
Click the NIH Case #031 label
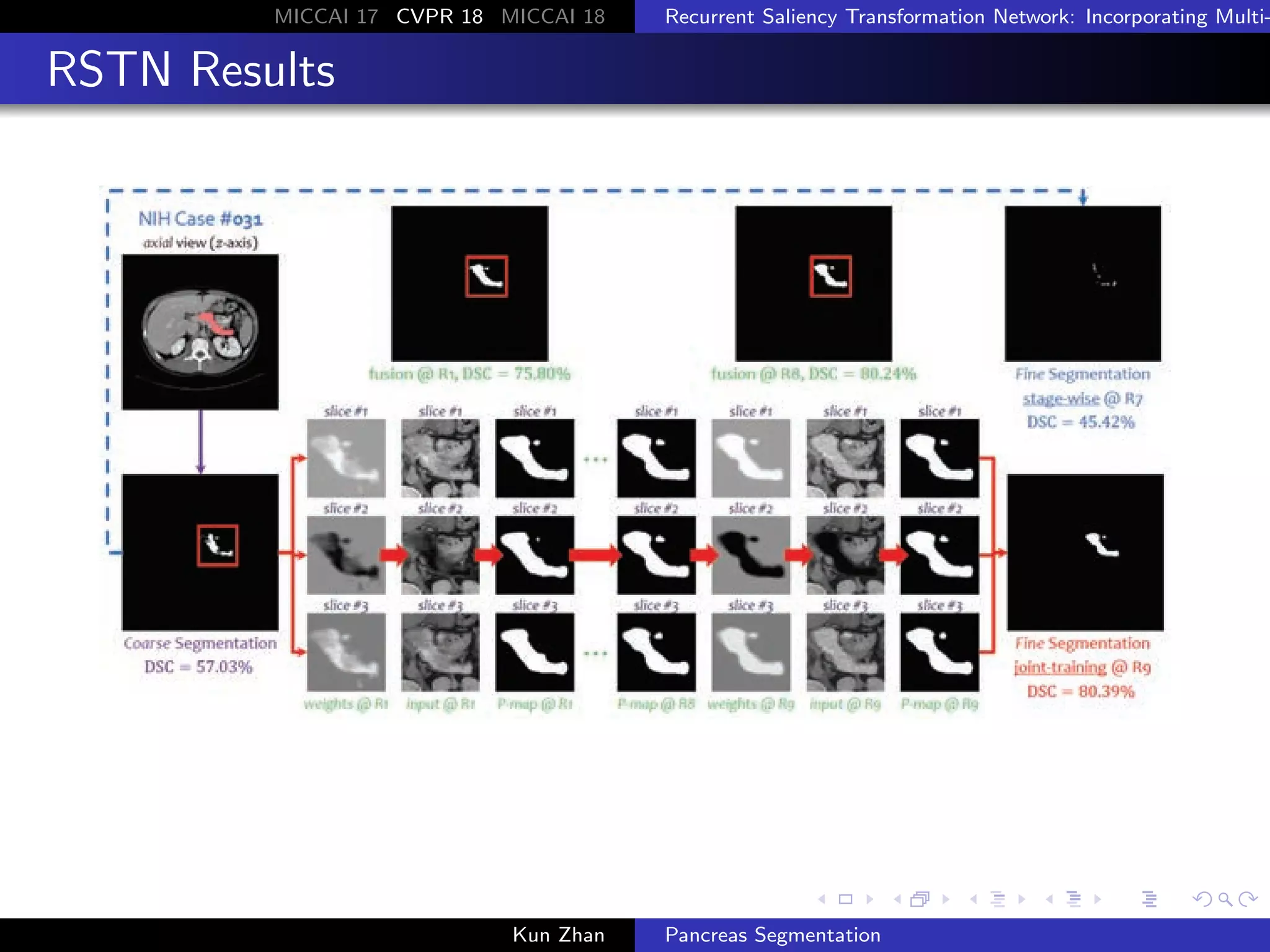200,218
